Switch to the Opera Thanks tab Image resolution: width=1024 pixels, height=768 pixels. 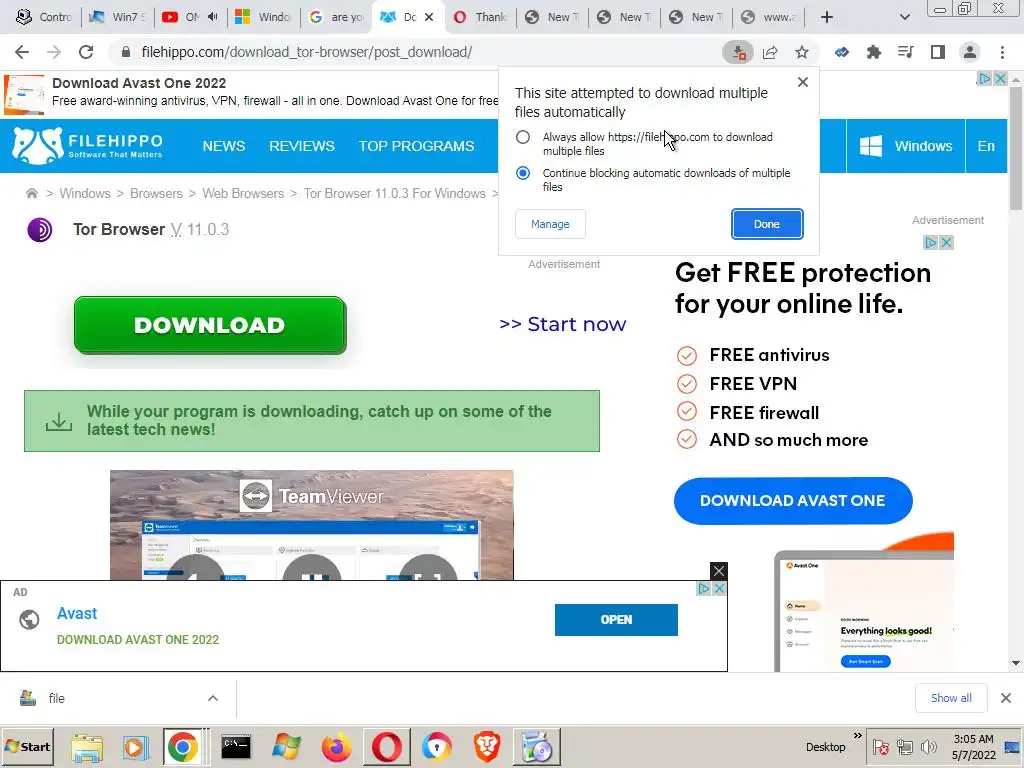pyautogui.click(x=480, y=17)
